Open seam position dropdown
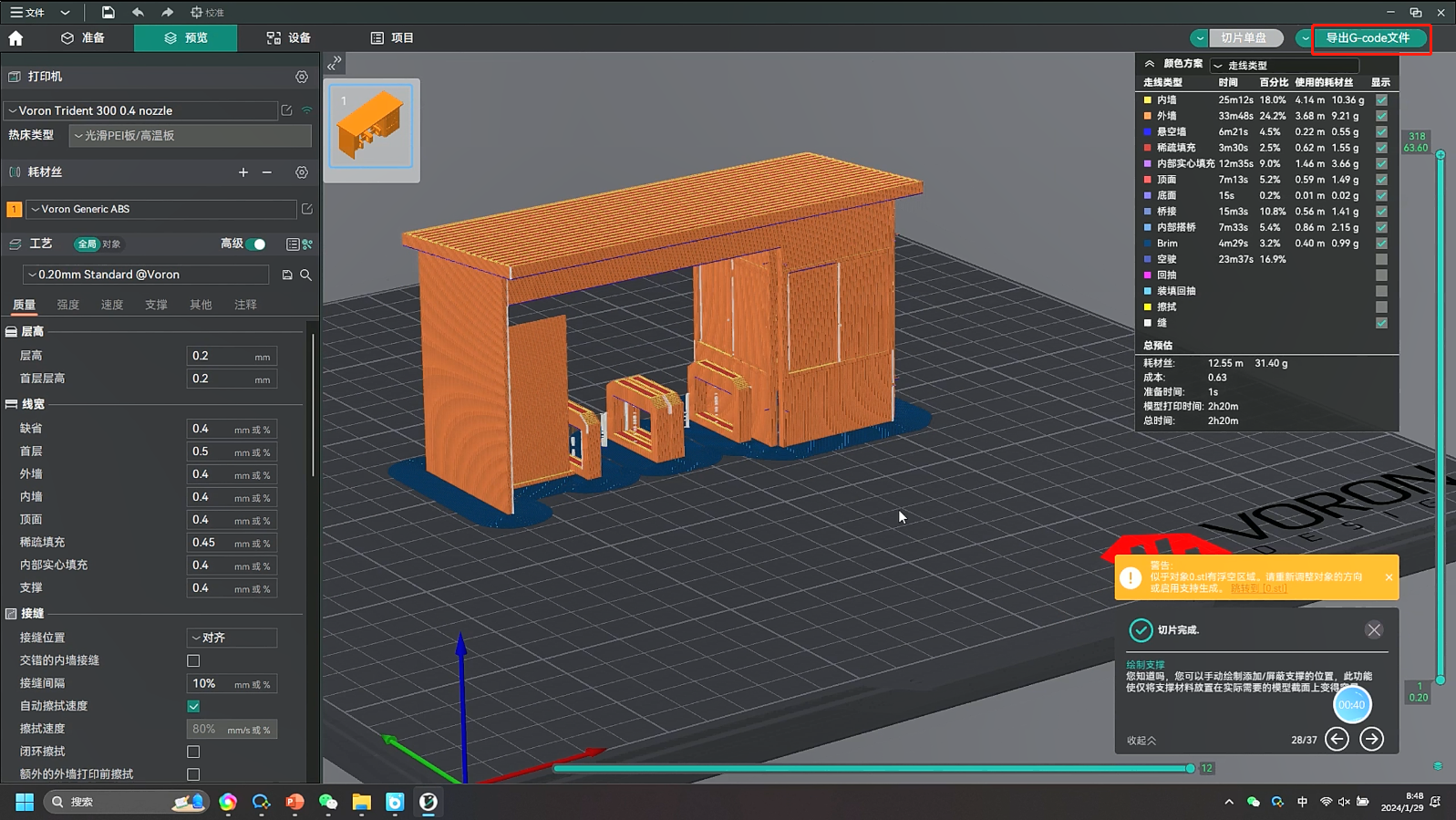1456x820 pixels. 232,638
